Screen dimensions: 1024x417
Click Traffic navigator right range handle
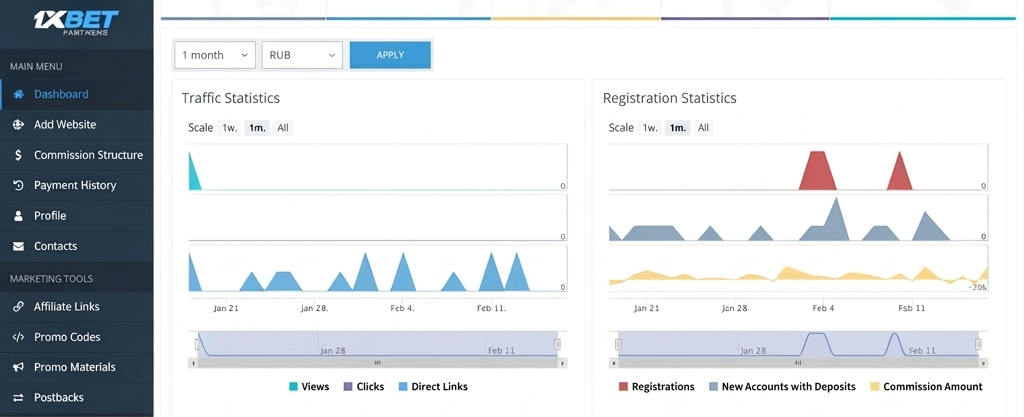pos(558,344)
